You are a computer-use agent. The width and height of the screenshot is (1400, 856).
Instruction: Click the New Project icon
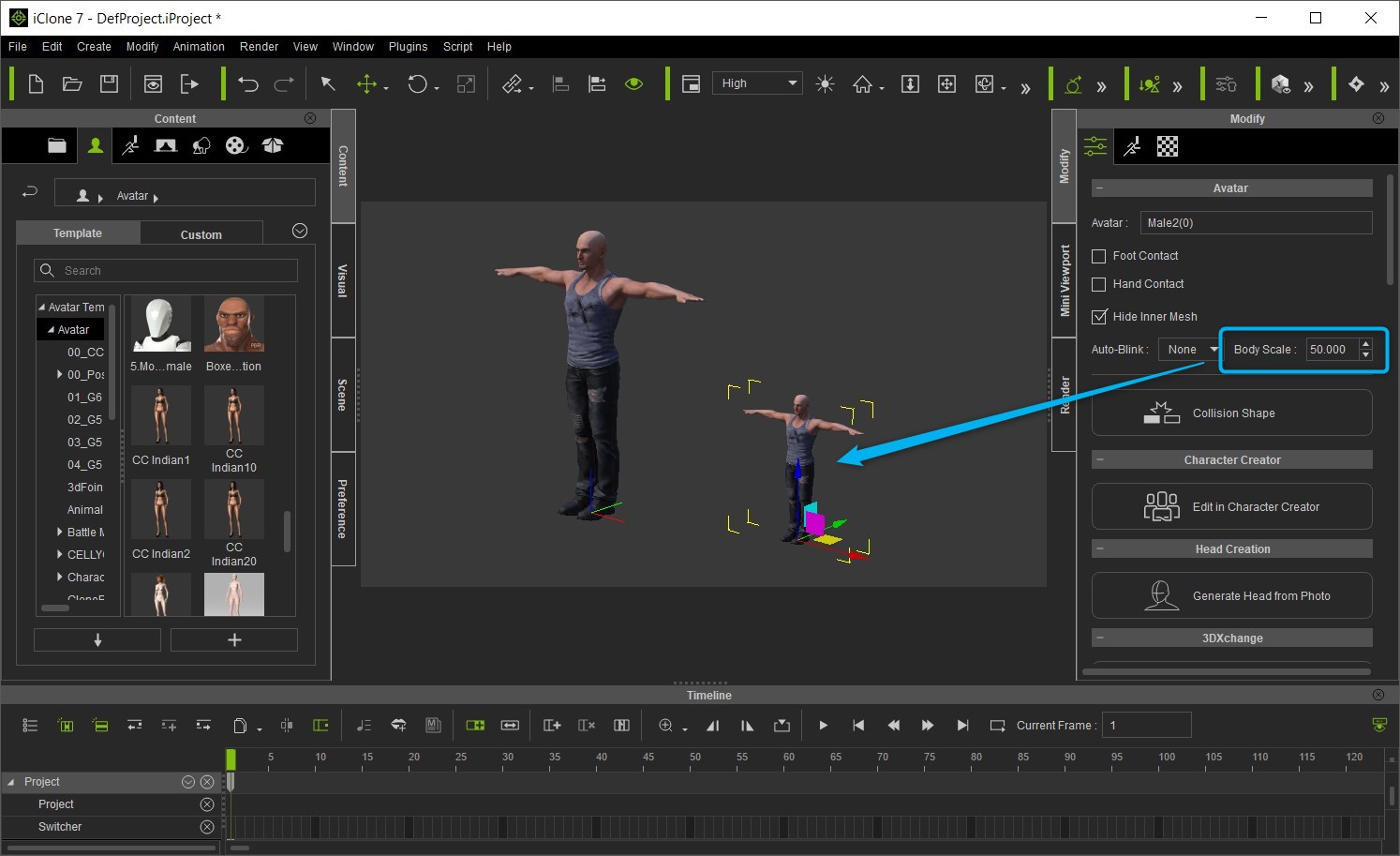coord(36,84)
